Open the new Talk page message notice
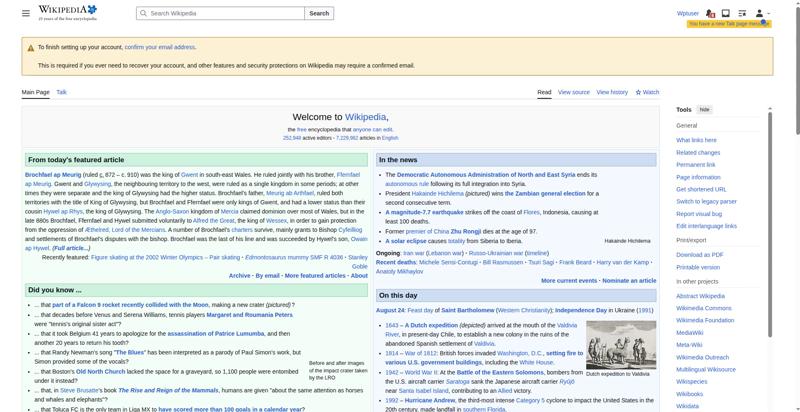Screen dimensions: 800x412 [729, 24]
